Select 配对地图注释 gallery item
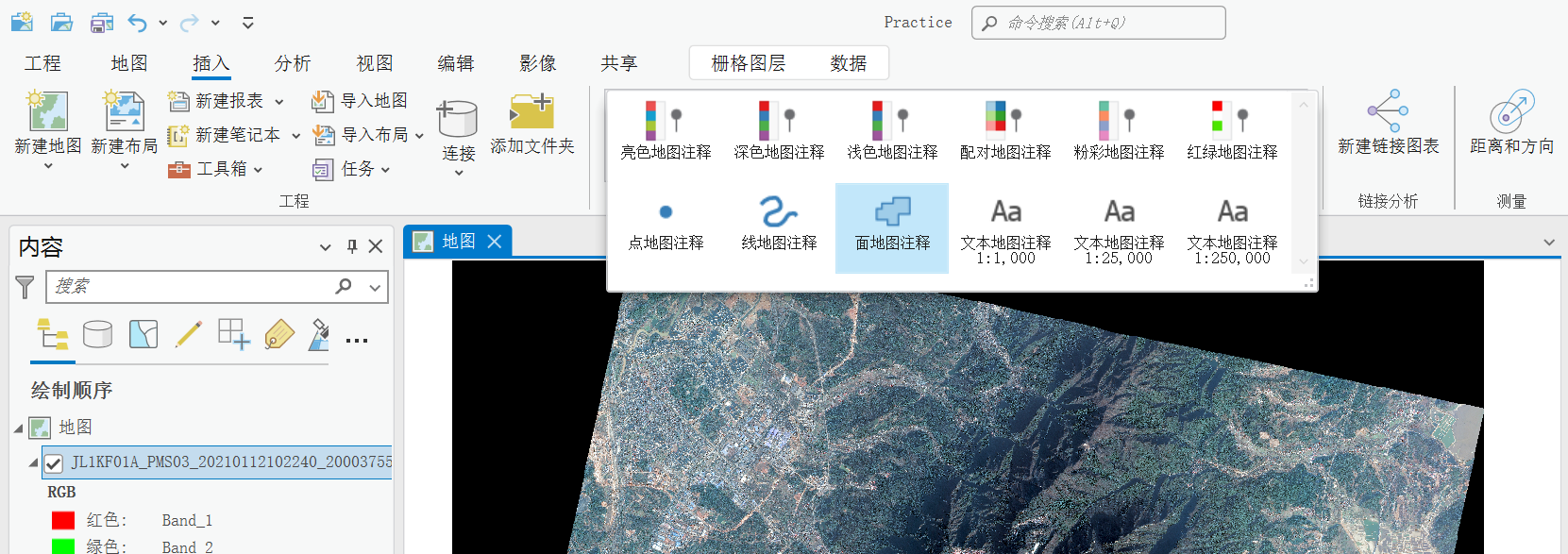The image size is (1568, 554). pos(1005,131)
